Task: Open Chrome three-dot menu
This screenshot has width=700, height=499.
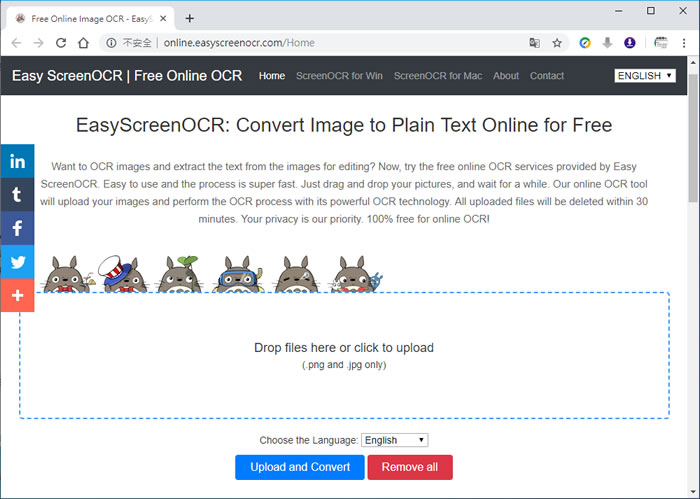Action: [x=684, y=43]
